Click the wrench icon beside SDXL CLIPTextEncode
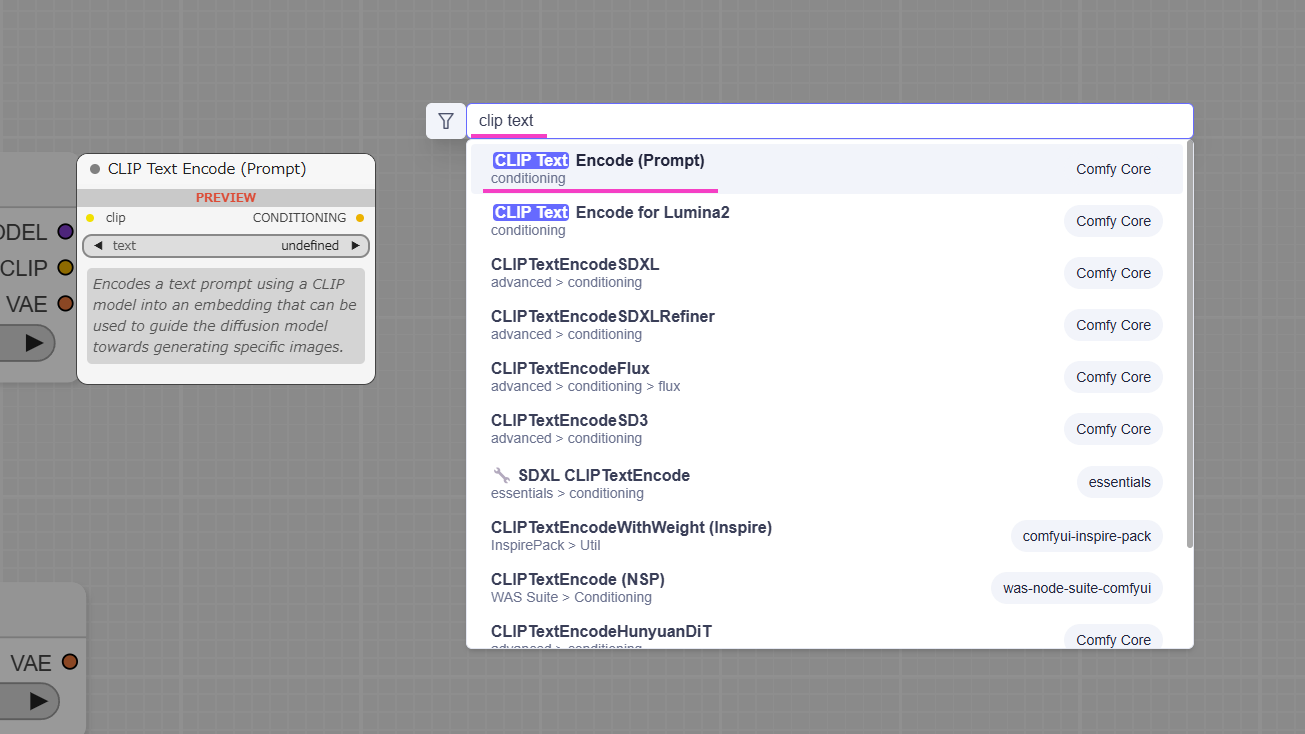 pos(502,475)
